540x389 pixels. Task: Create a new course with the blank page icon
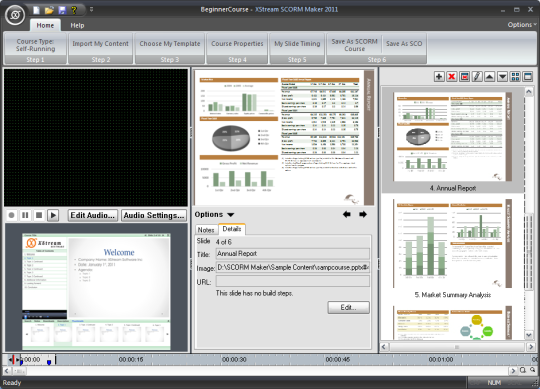(x=36, y=10)
